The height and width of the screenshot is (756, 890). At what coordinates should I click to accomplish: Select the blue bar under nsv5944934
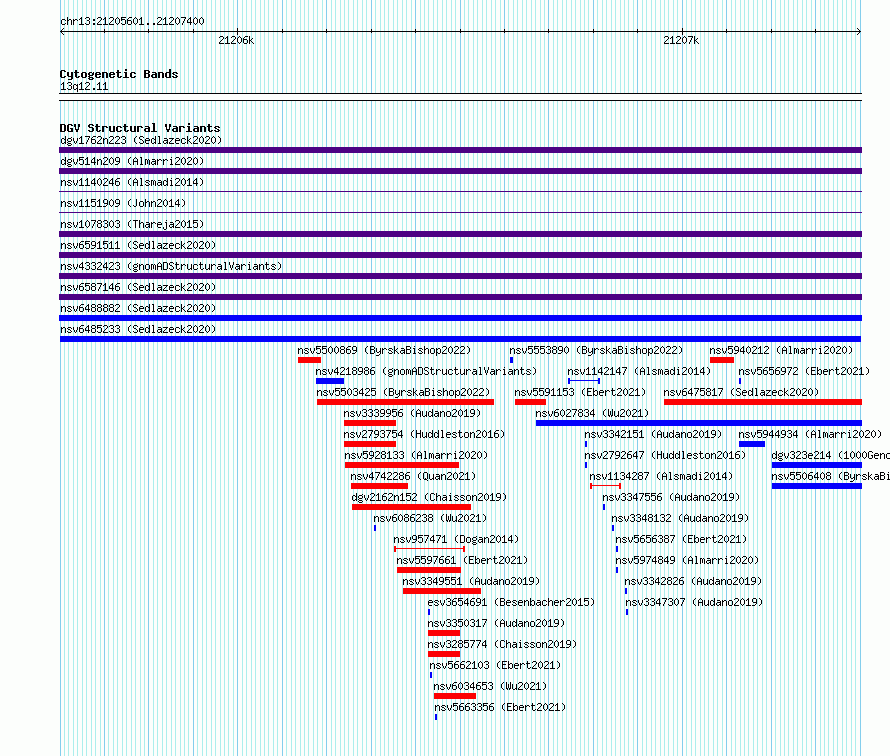[752, 444]
